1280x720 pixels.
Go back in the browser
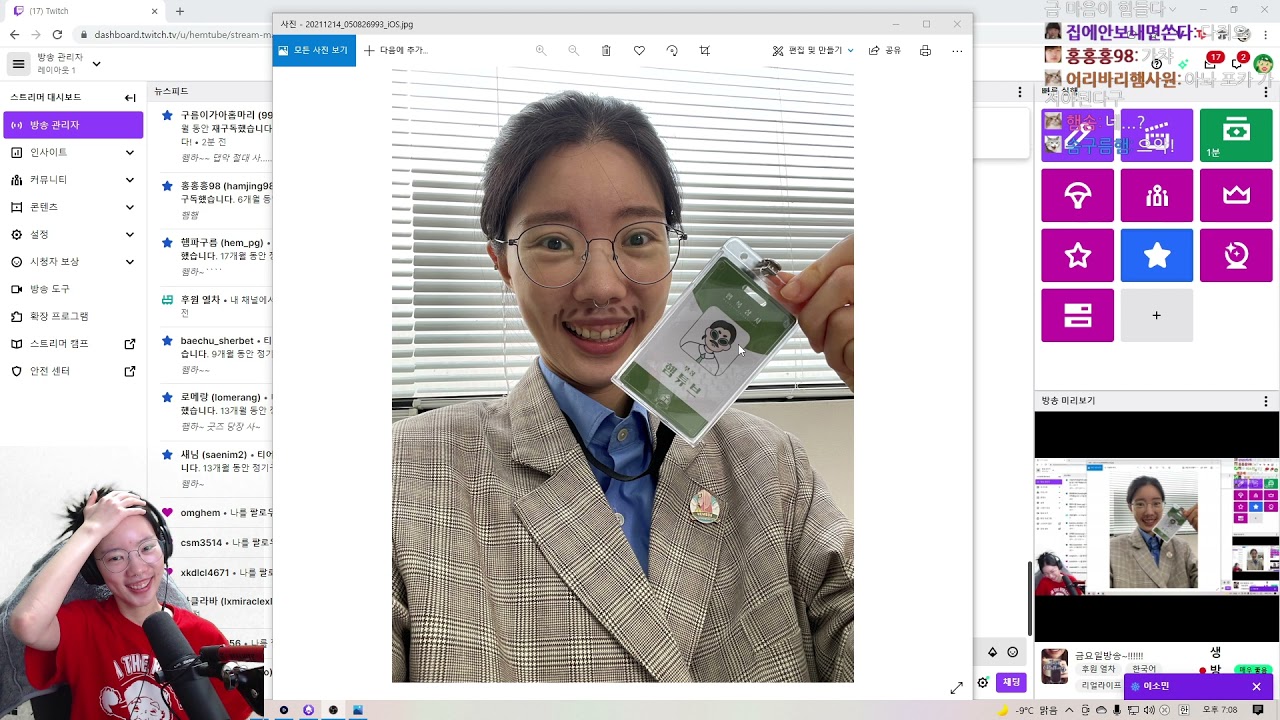[14, 34]
